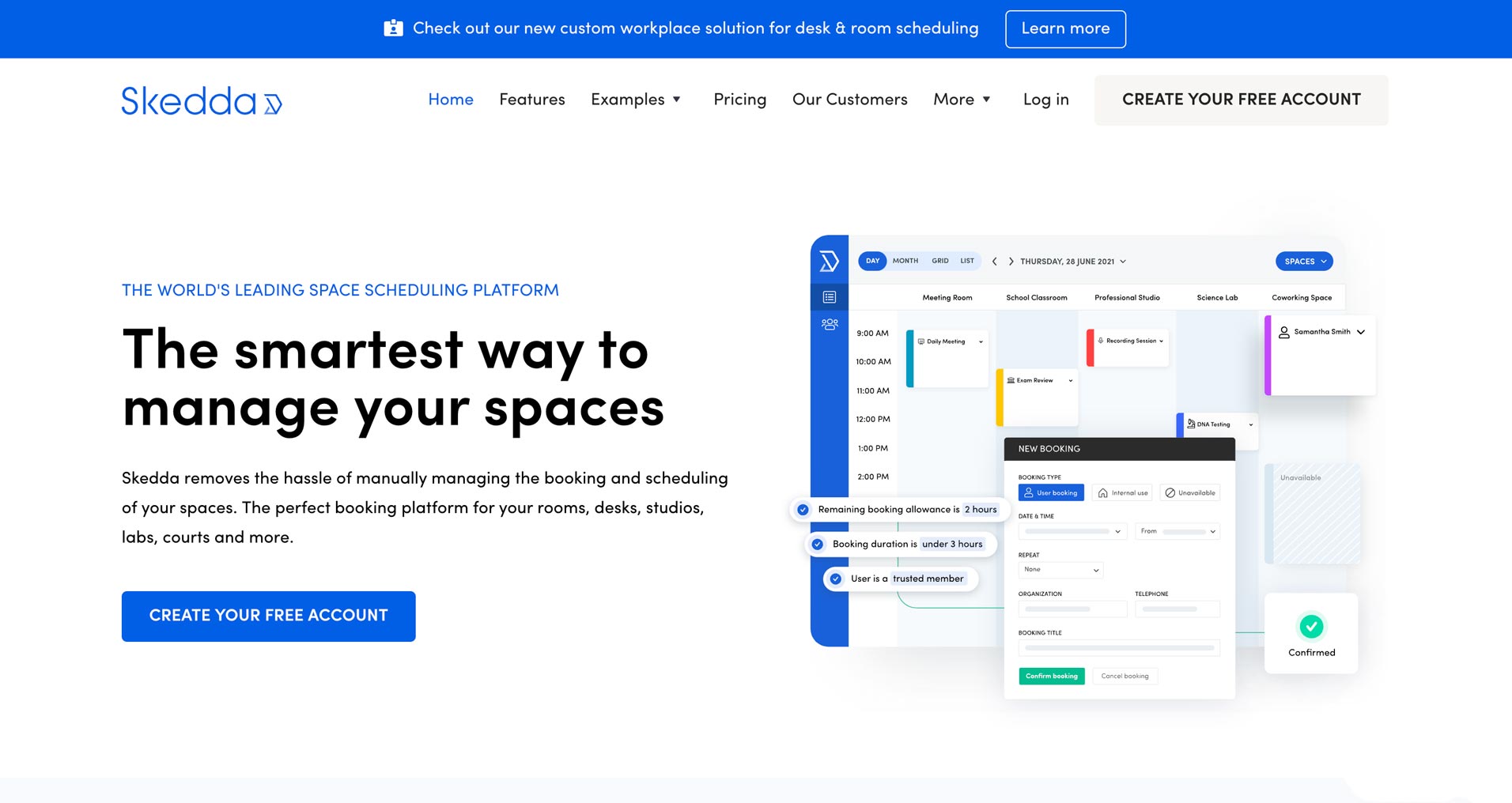This screenshot has width=1512, height=803.
Task: Switch calendar to LIST view
Action: click(967, 261)
